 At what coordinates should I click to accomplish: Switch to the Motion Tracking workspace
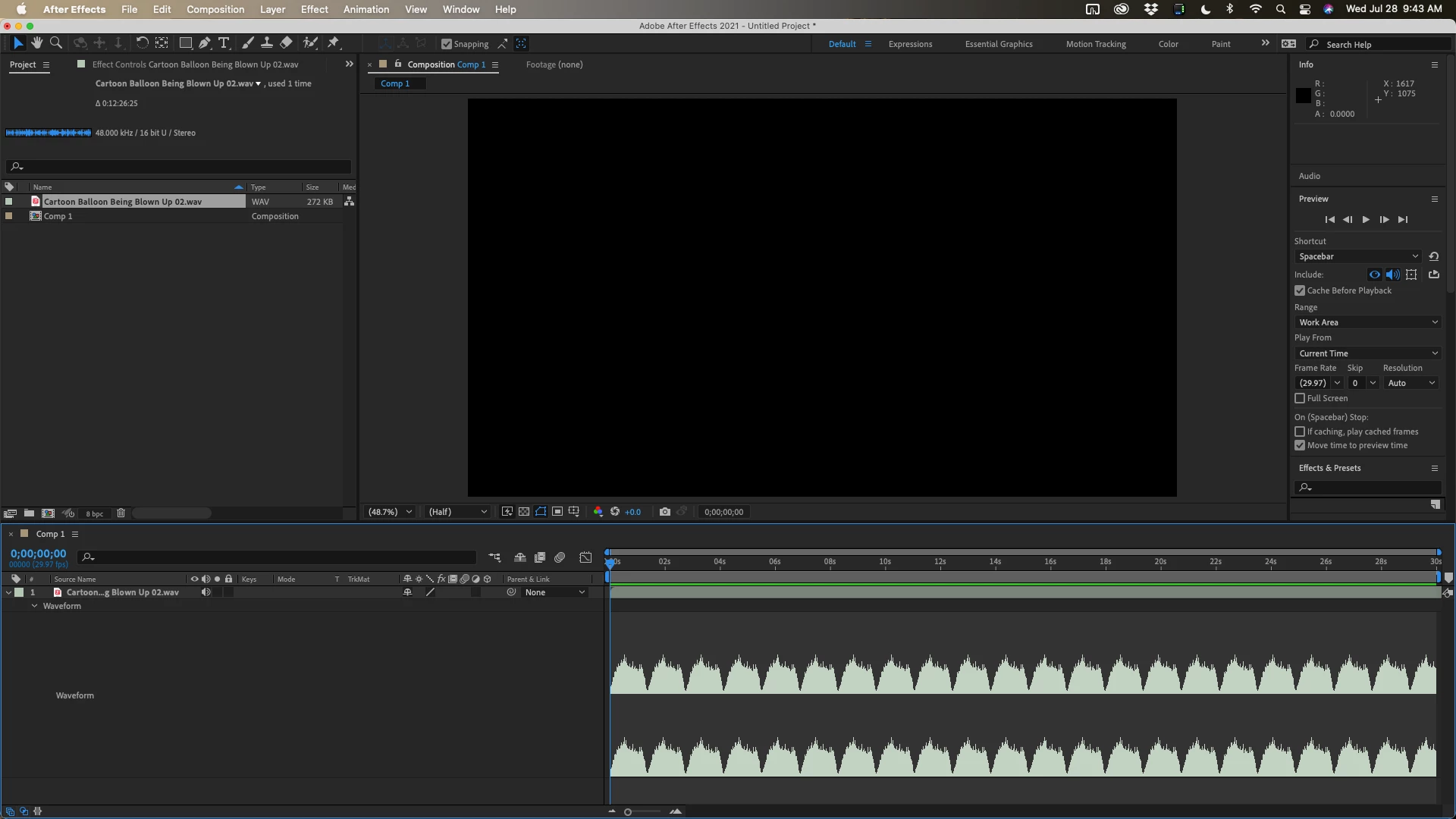(x=1095, y=44)
